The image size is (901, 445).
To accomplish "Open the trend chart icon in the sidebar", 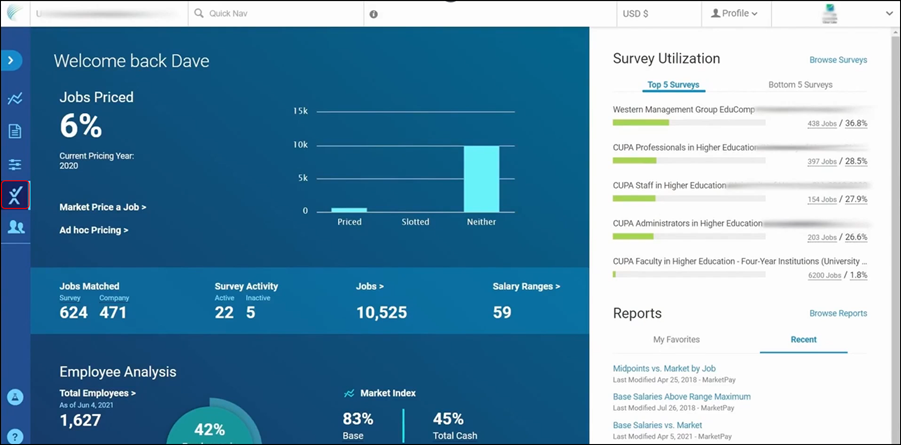I will (x=15, y=98).
